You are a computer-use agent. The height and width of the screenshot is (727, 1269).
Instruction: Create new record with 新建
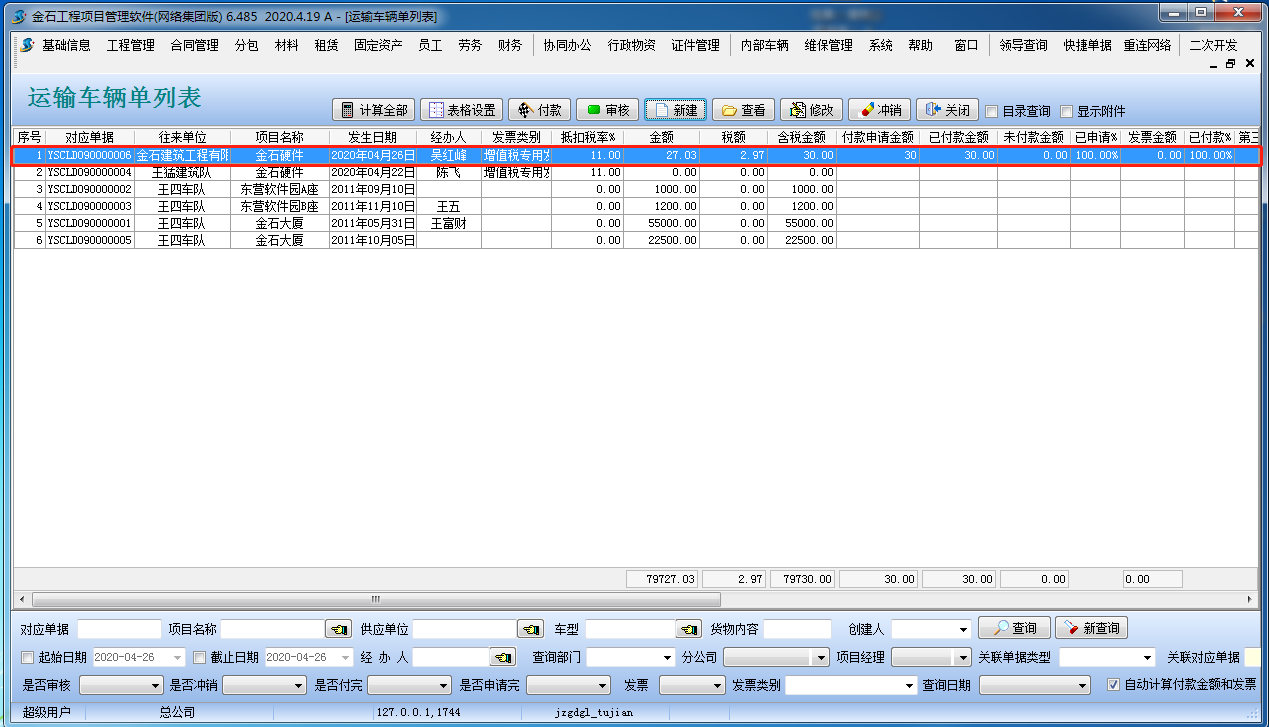(675, 110)
